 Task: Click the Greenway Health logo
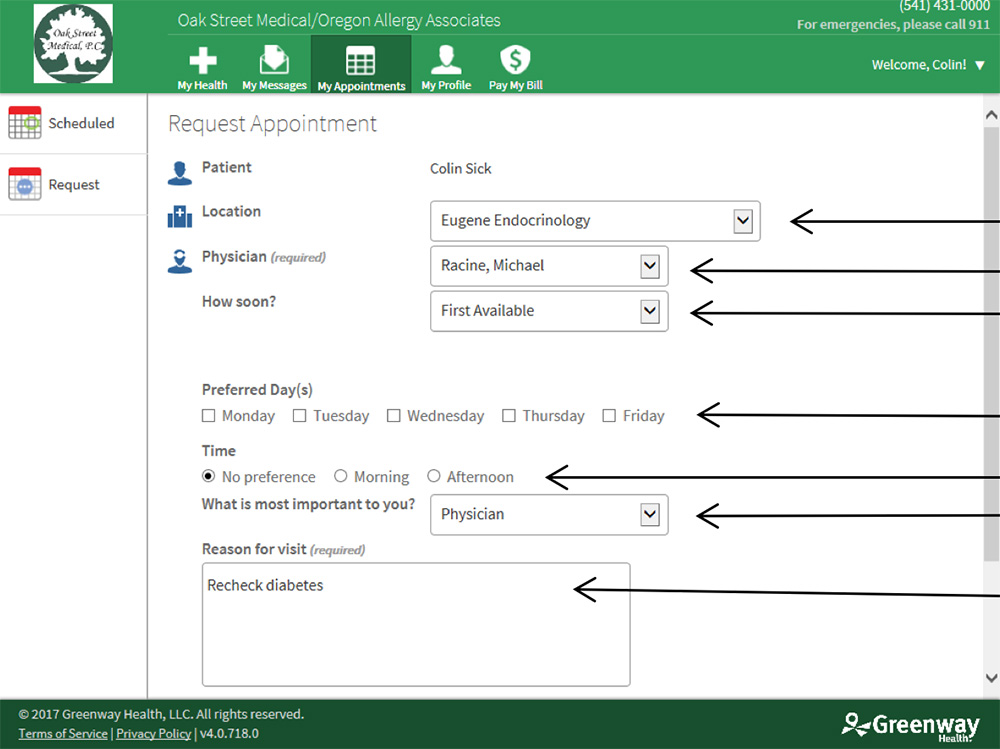[x=911, y=727]
